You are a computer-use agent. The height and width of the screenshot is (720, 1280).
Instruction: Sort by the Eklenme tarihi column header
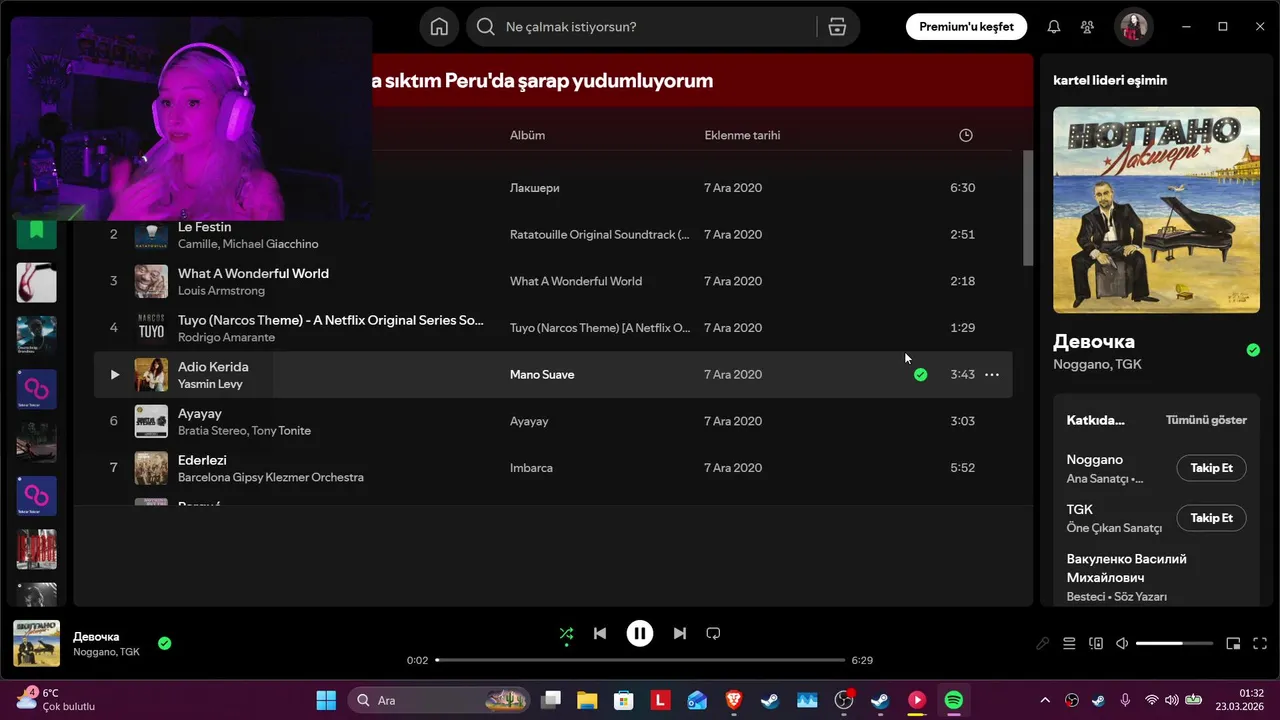click(x=742, y=135)
